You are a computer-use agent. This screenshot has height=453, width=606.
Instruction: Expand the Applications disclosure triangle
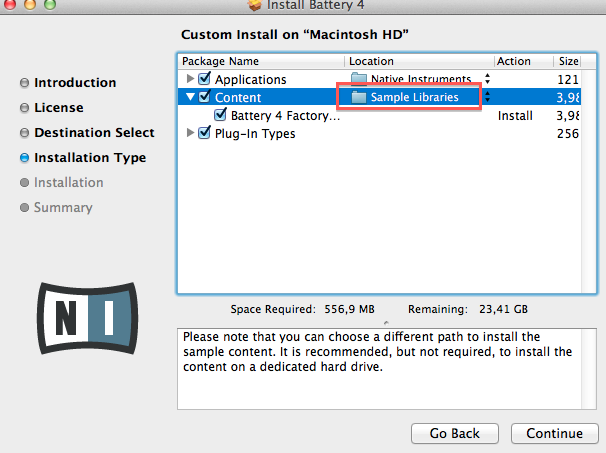point(190,79)
